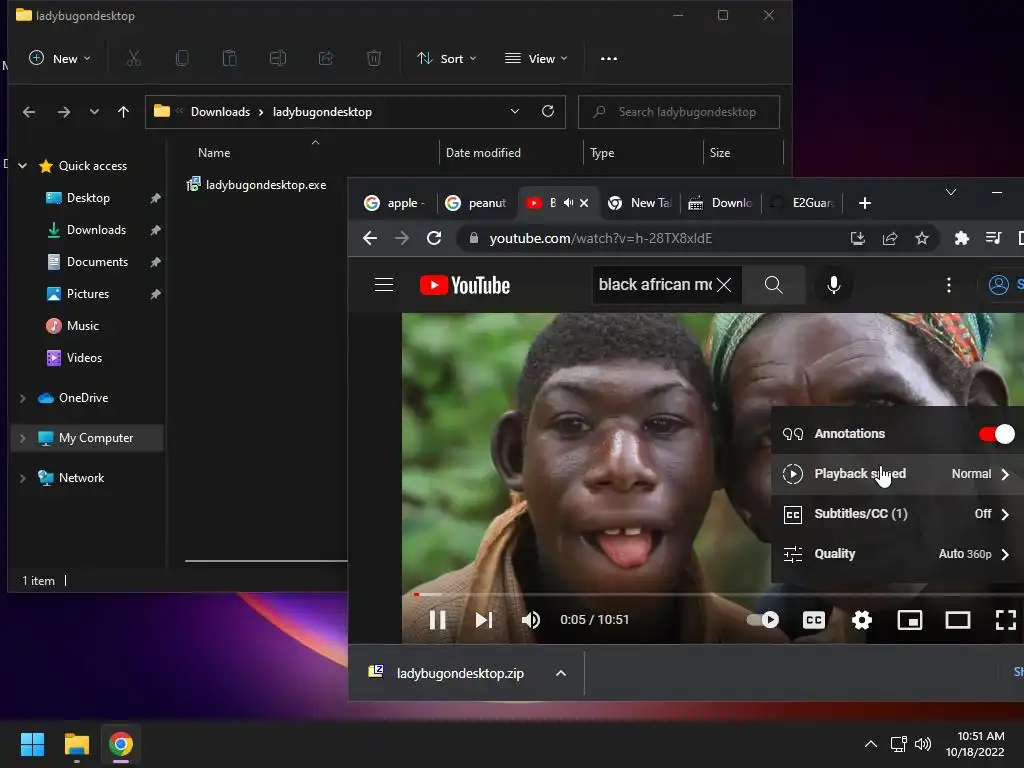Mute the YouTube tab audio icon
This screenshot has width=1024, height=768.
(x=568, y=203)
